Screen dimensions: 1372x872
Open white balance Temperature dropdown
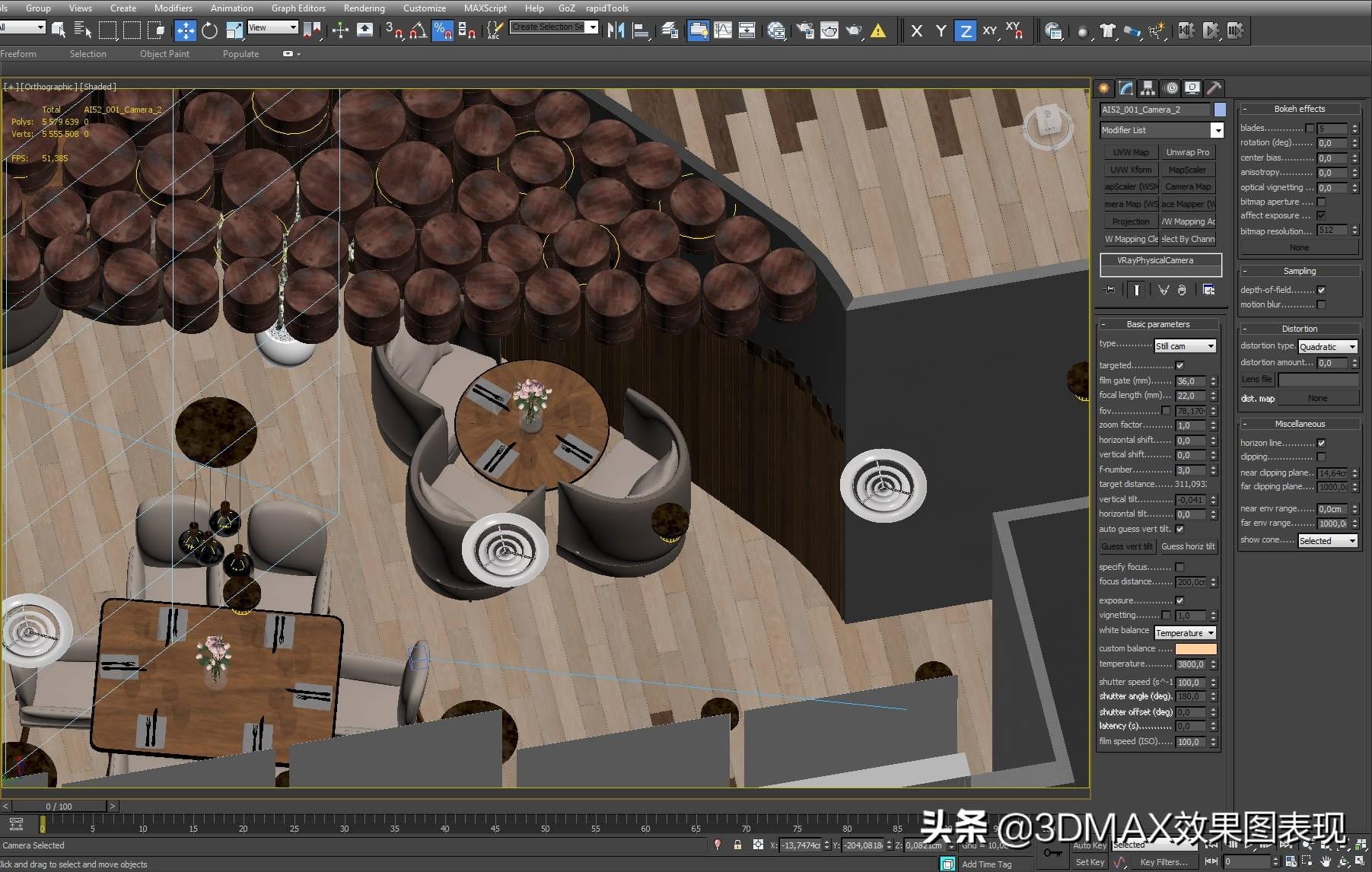(1185, 633)
